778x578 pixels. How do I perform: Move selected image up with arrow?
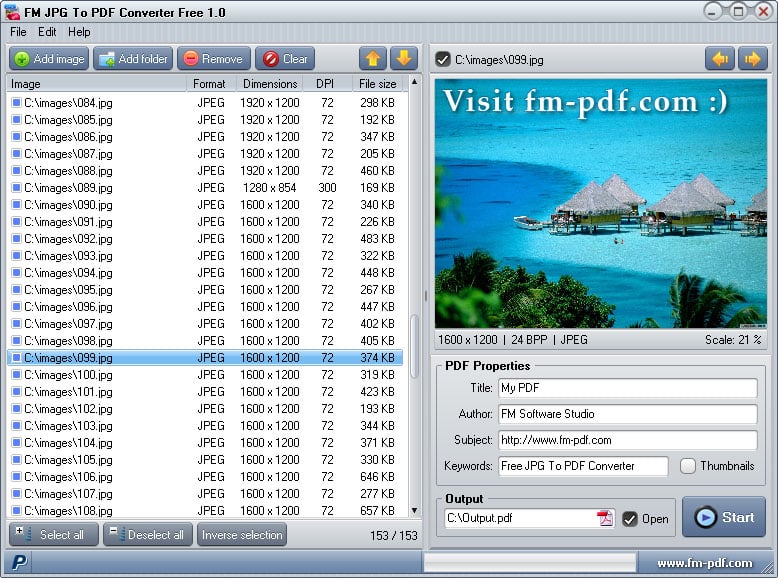point(373,59)
